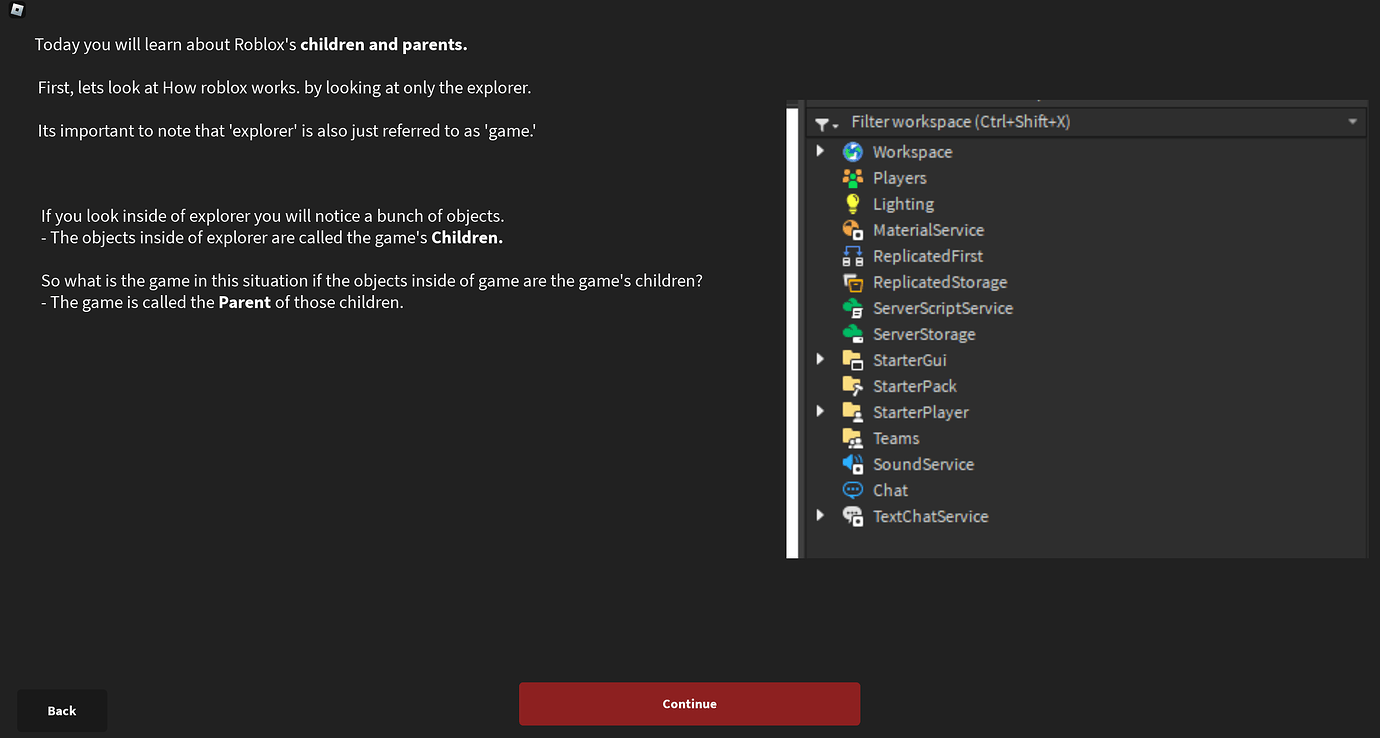
Task: Click the MaterialService icon
Action: point(853,229)
